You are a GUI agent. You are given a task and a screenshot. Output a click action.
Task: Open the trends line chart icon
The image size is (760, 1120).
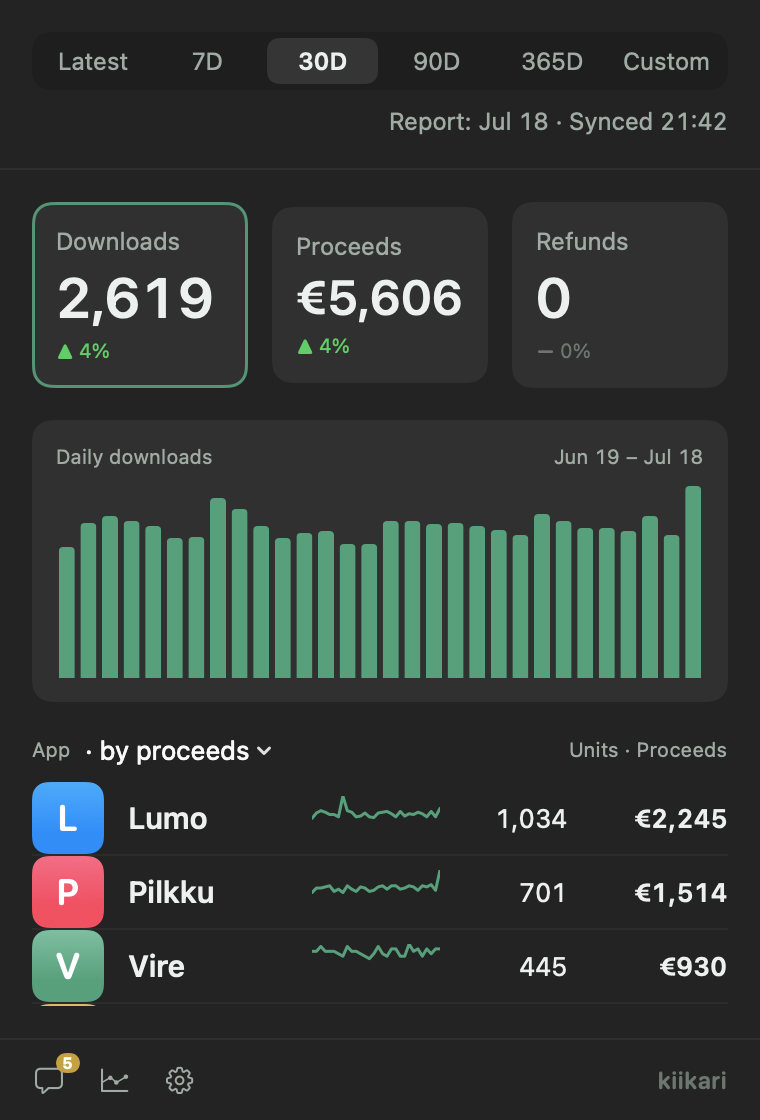point(114,1080)
